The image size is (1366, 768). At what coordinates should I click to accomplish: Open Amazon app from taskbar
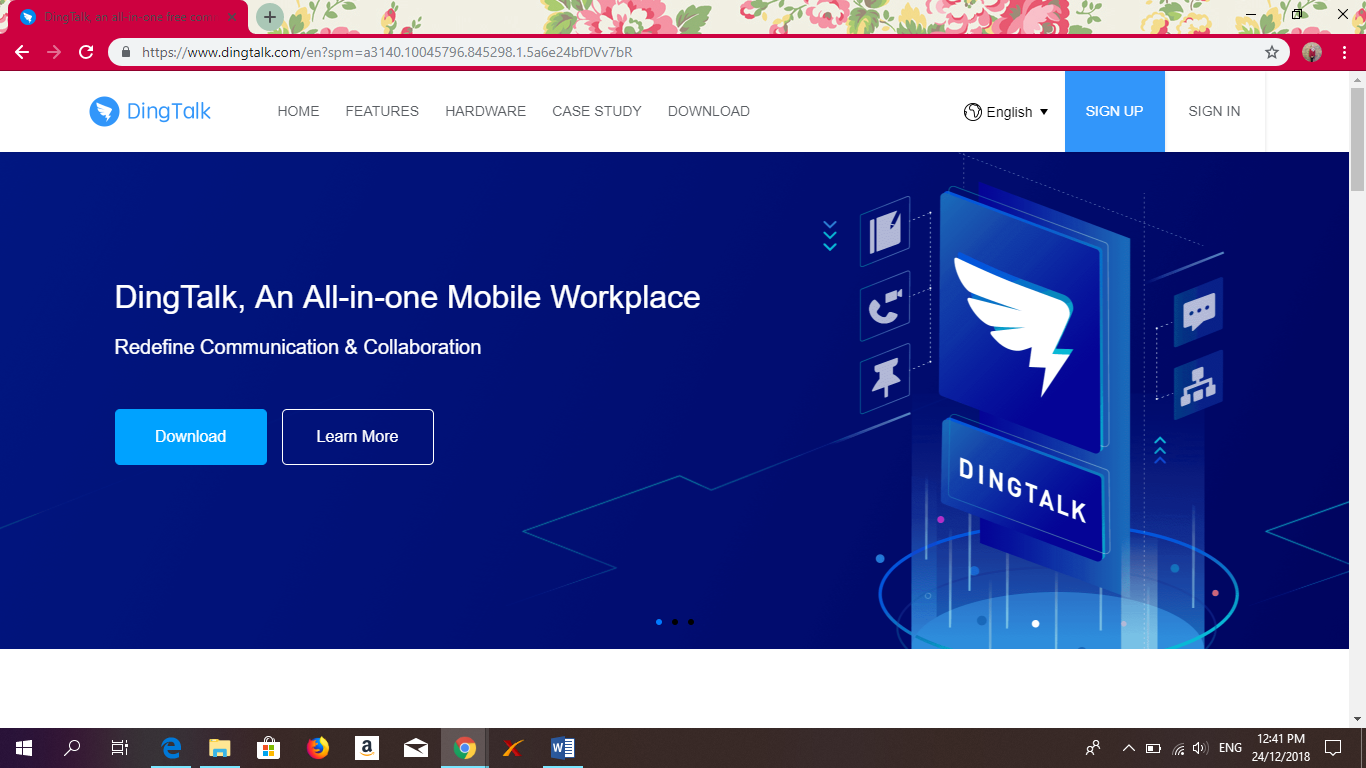(367, 748)
